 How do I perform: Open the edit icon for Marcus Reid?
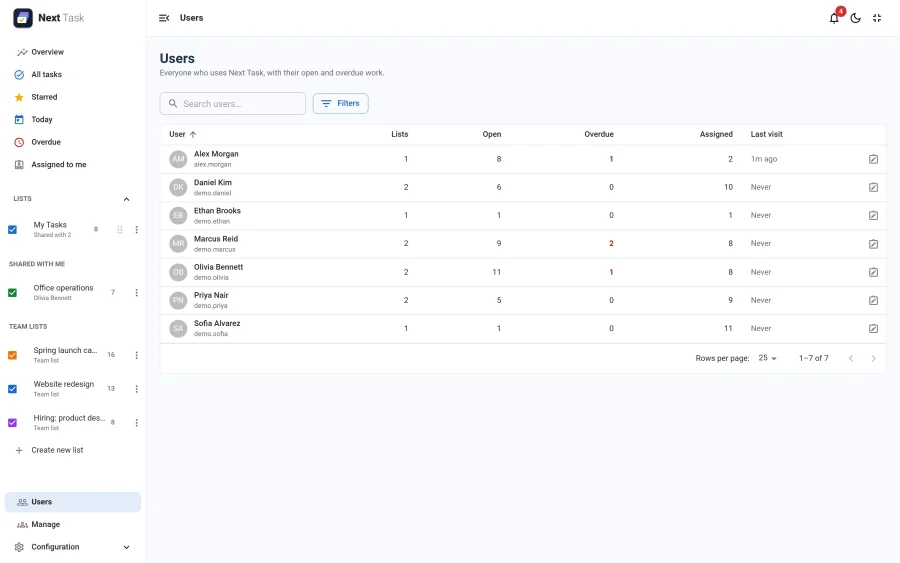tap(873, 244)
